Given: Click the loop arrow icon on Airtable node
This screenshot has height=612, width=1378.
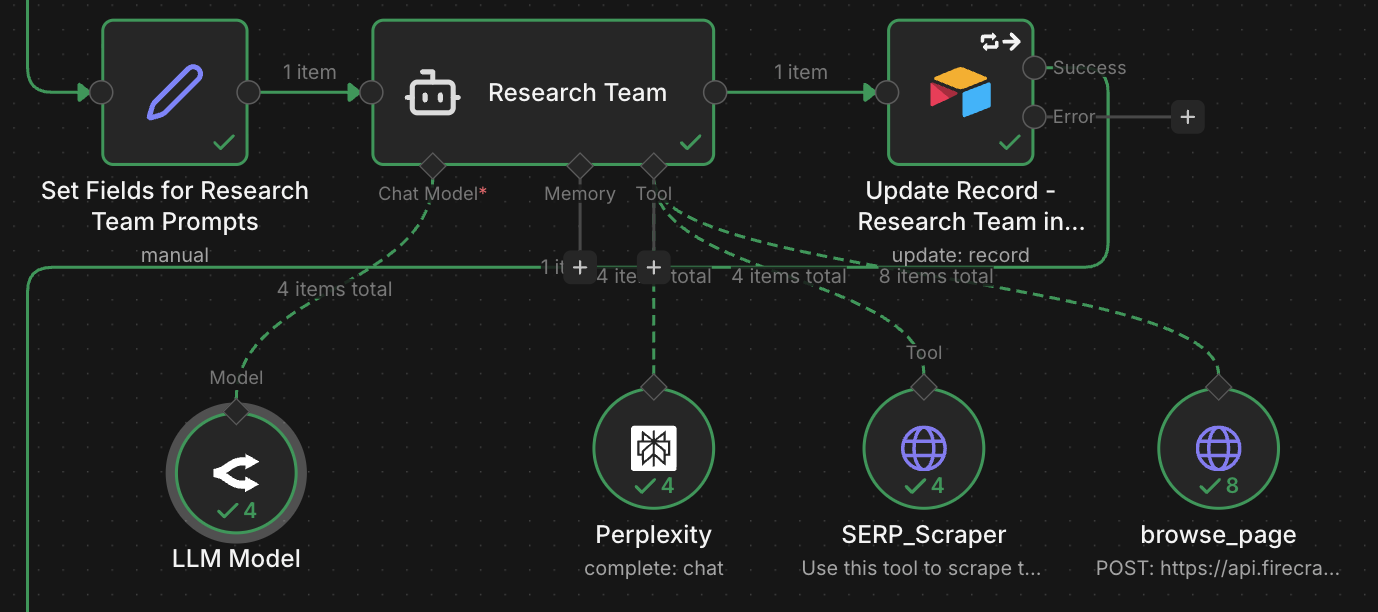Looking at the screenshot, I should pyautogui.click(x=999, y=41).
